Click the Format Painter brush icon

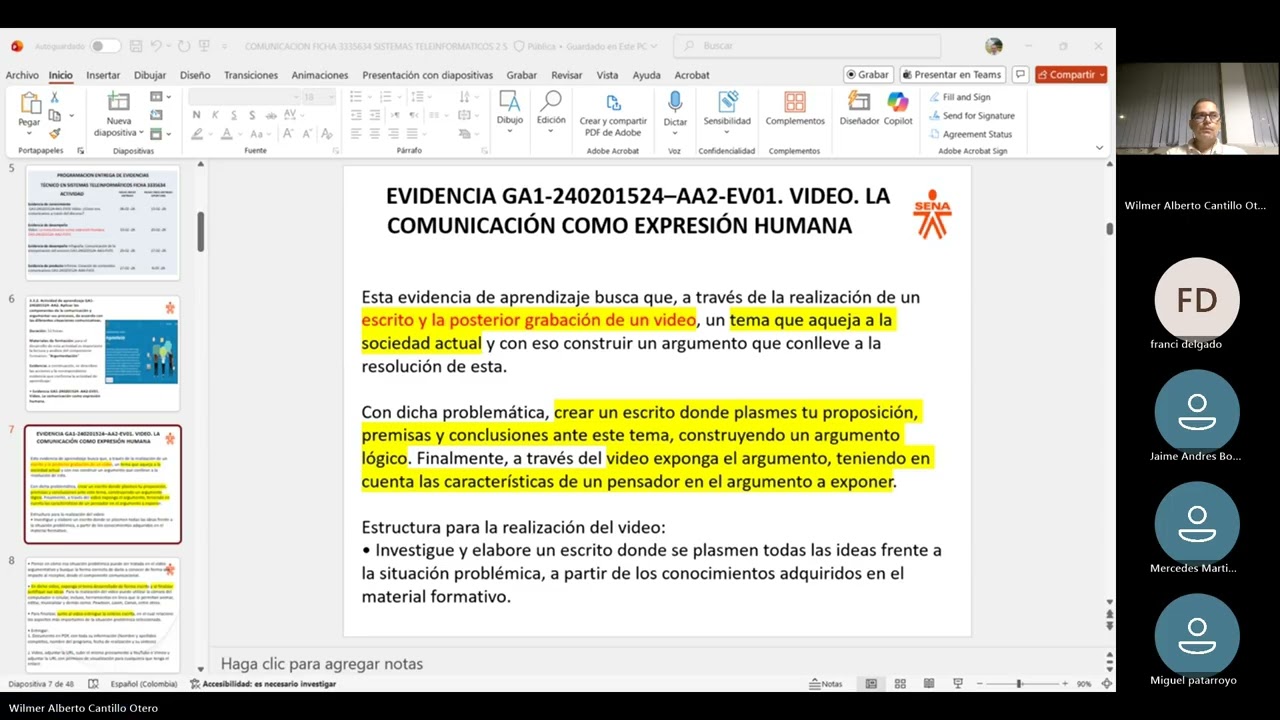pyautogui.click(x=54, y=133)
